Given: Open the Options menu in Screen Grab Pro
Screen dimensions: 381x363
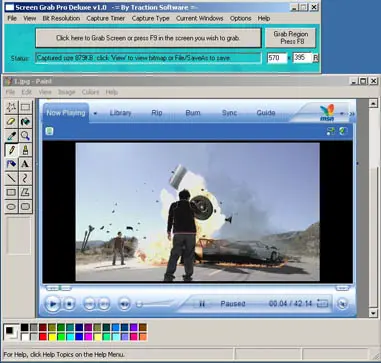Looking at the screenshot, I should [240, 18].
